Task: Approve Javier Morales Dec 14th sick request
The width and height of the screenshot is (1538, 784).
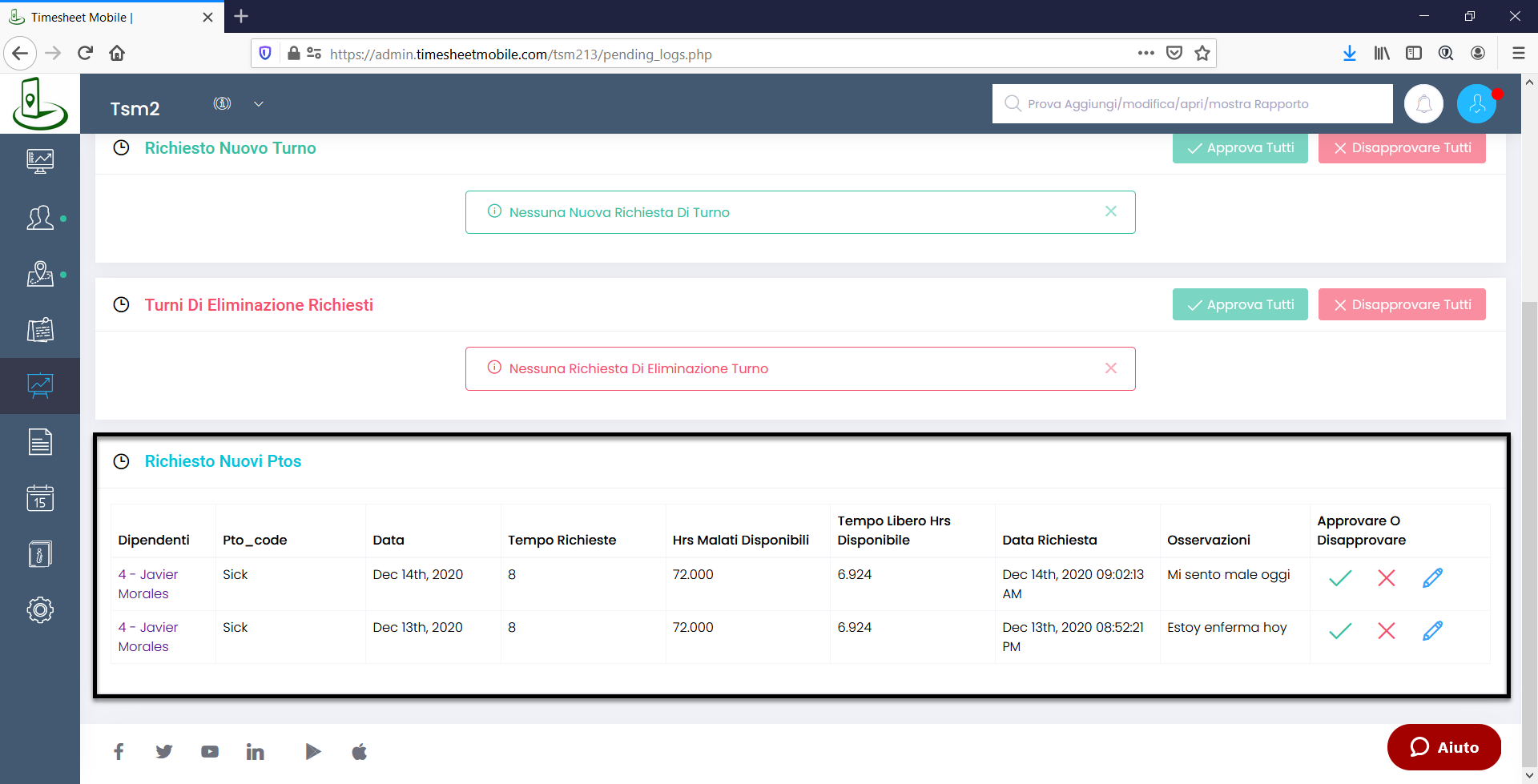Action: (1340, 578)
